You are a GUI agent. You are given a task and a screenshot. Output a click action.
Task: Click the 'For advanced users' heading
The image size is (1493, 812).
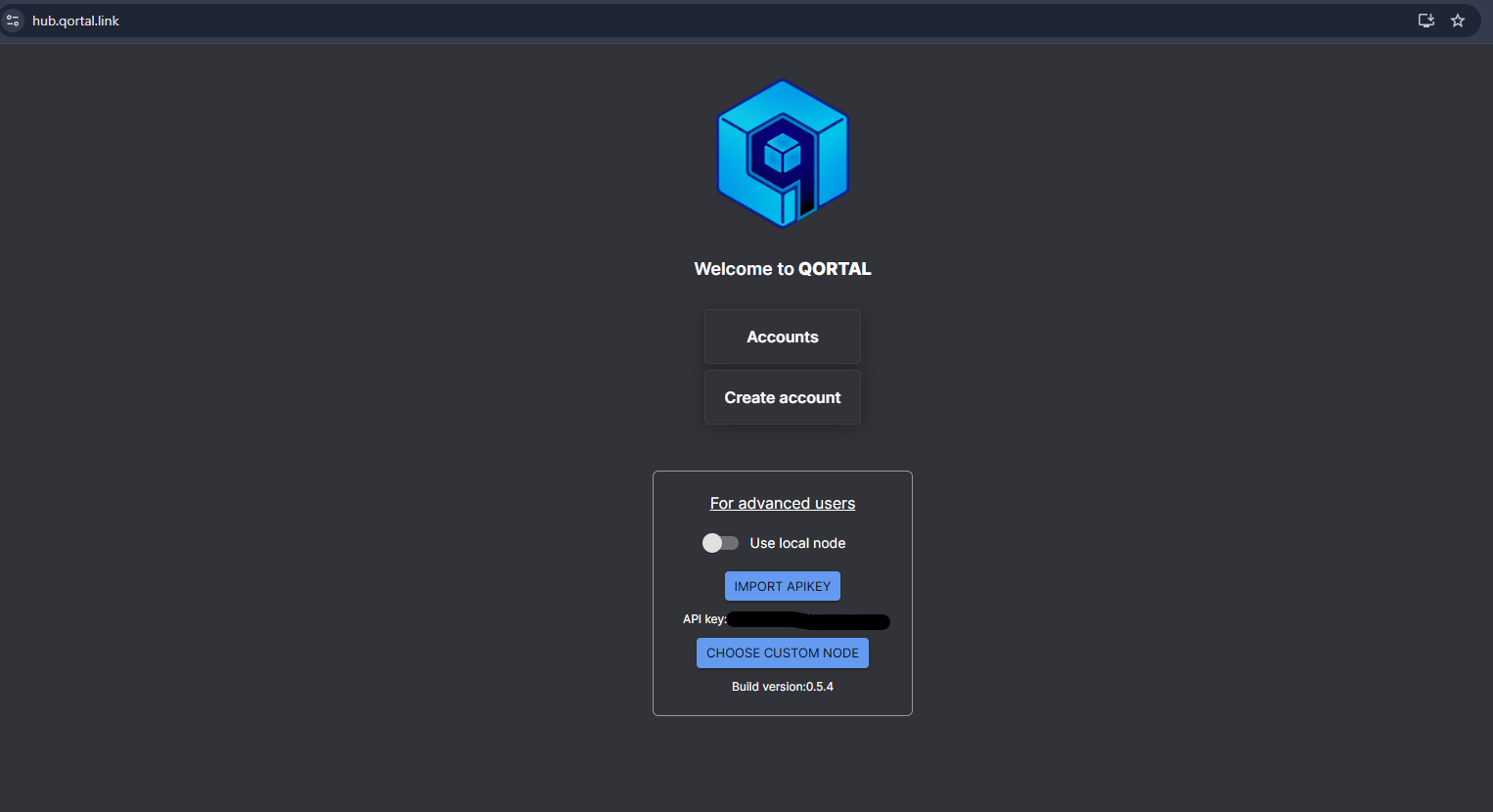pyautogui.click(x=783, y=503)
